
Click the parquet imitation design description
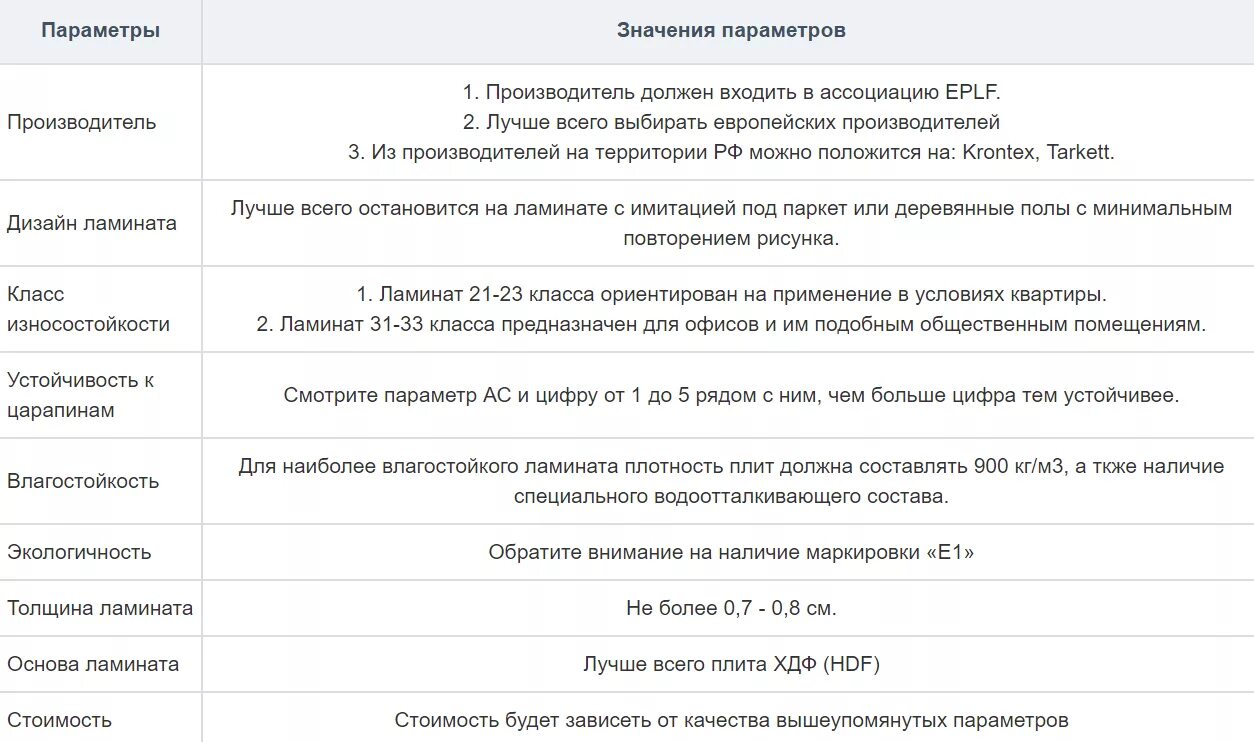(x=731, y=224)
